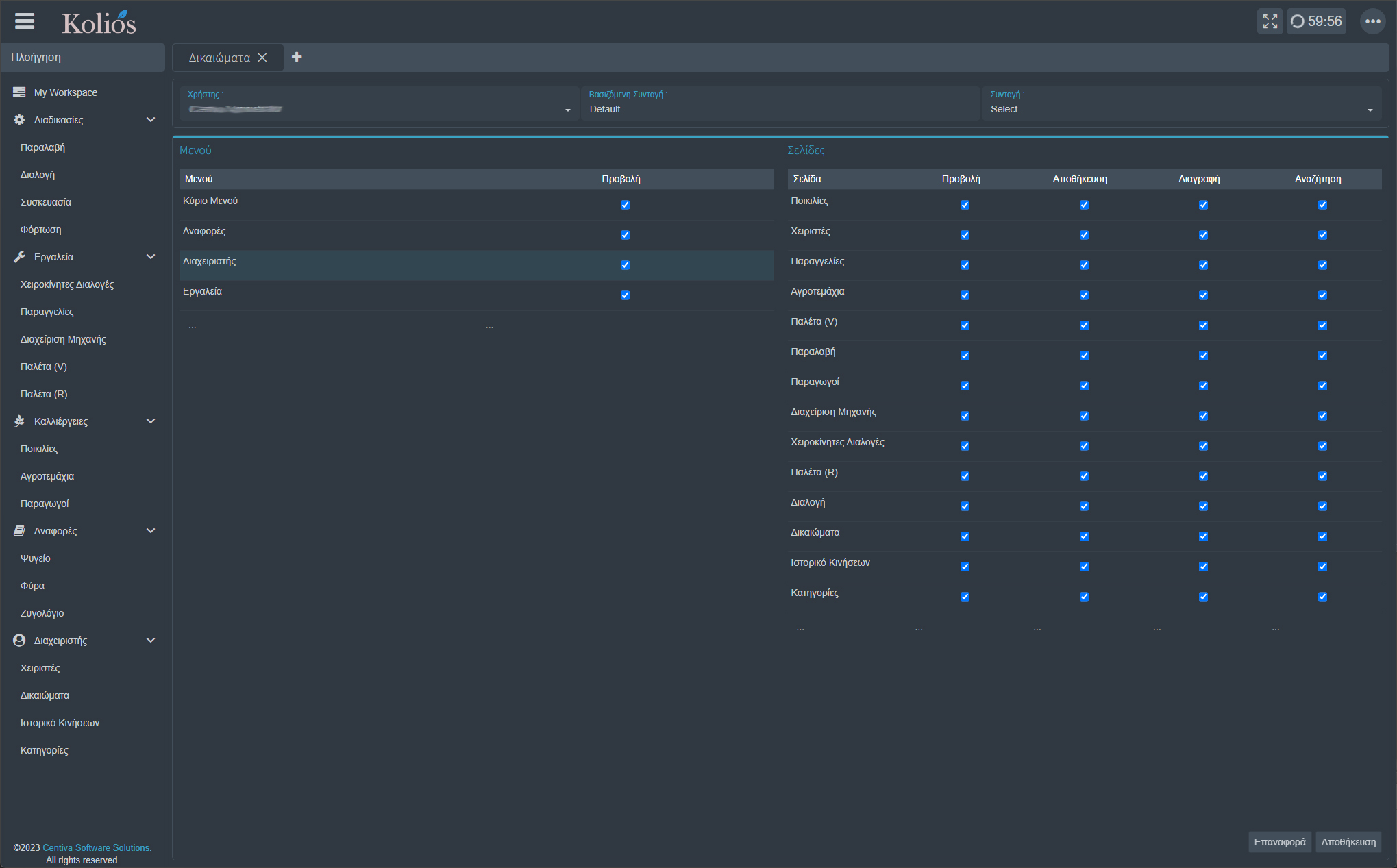Image resolution: width=1397 pixels, height=868 pixels.
Task: Click the Πλοήγηση panel header
Action: [83, 58]
